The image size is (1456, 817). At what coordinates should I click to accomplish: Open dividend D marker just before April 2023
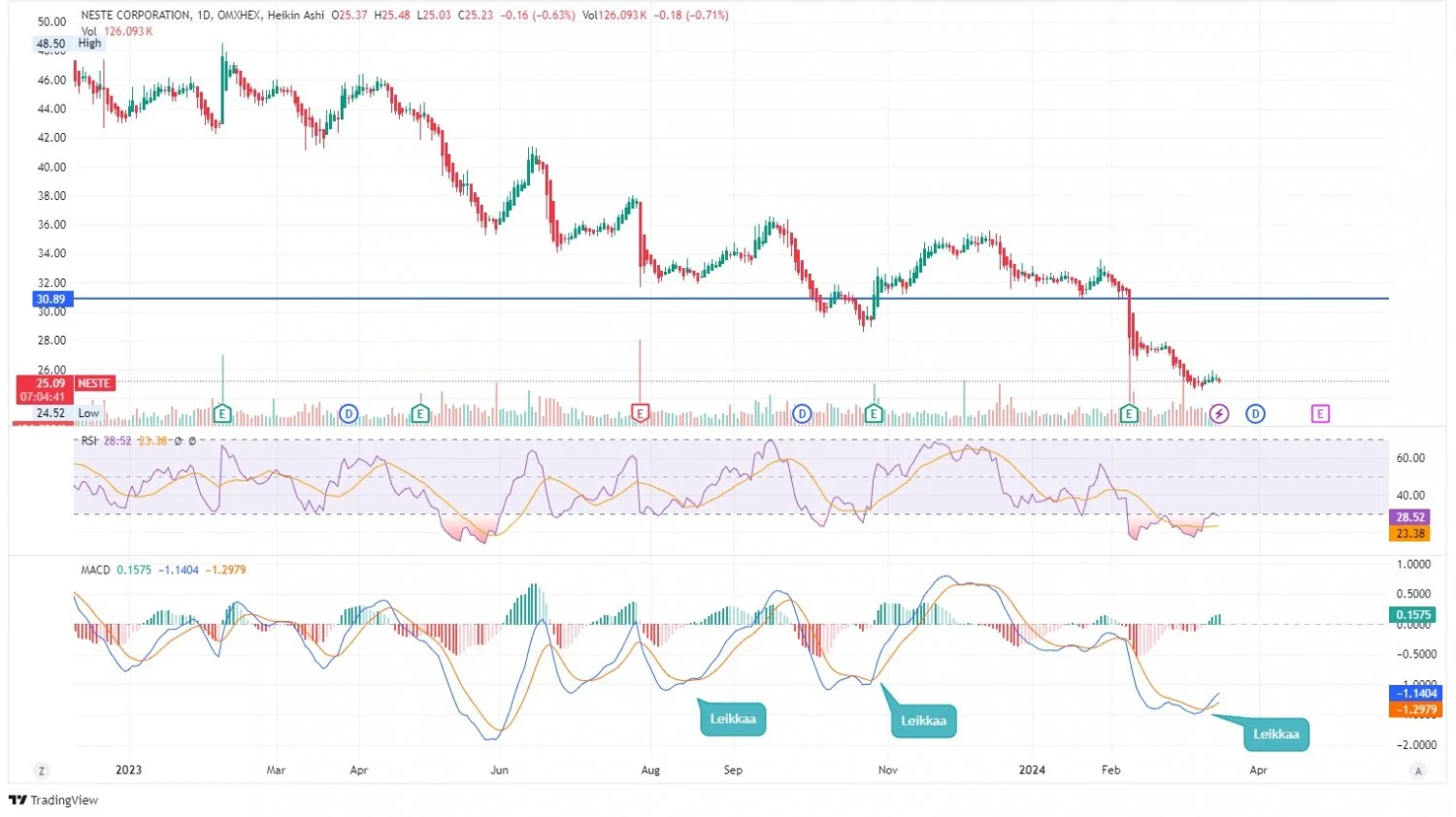tap(348, 414)
